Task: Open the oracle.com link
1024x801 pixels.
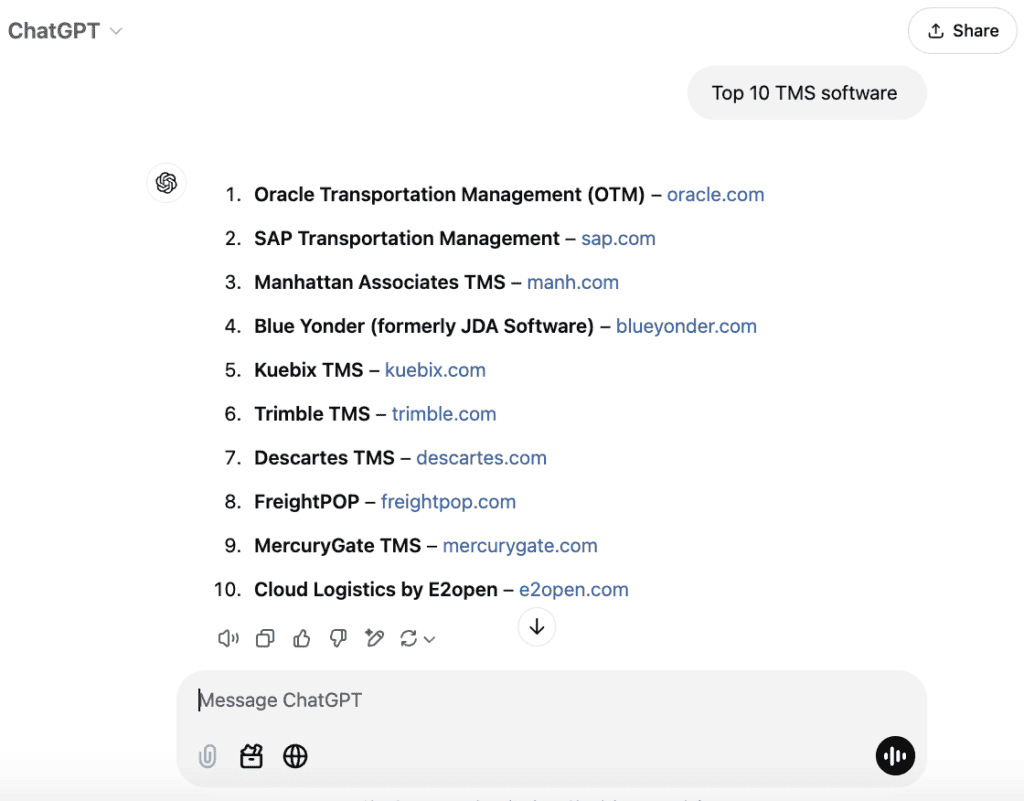Action: tap(715, 195)
